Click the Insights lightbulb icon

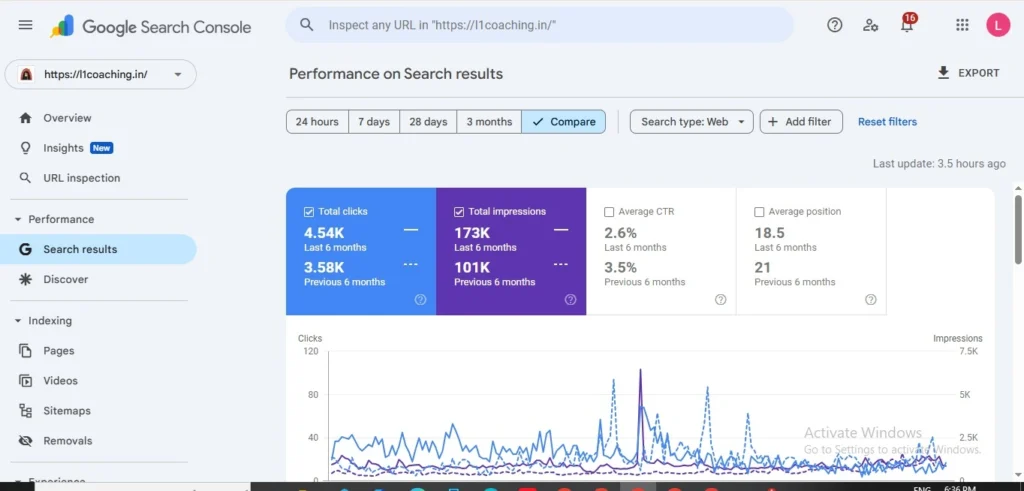25,148
